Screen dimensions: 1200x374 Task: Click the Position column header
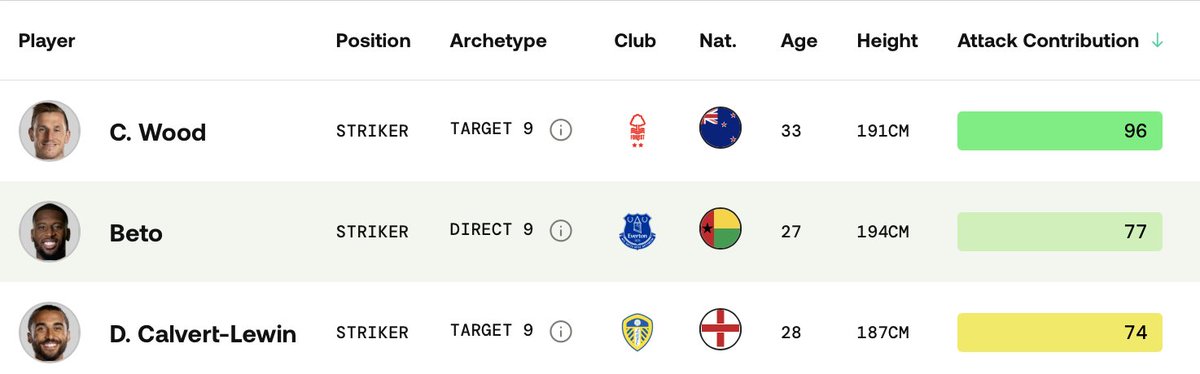[373, 41]
